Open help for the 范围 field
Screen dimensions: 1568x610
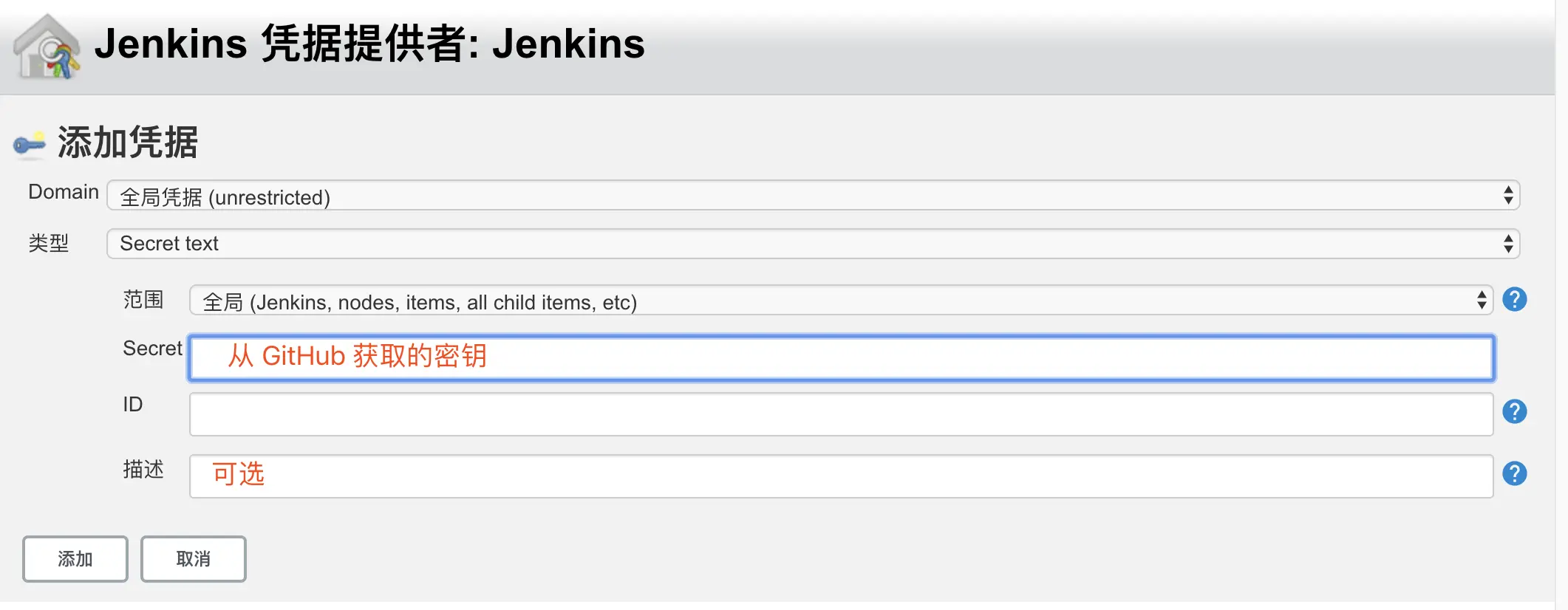pyautogui.click(x=1514, y=300)
